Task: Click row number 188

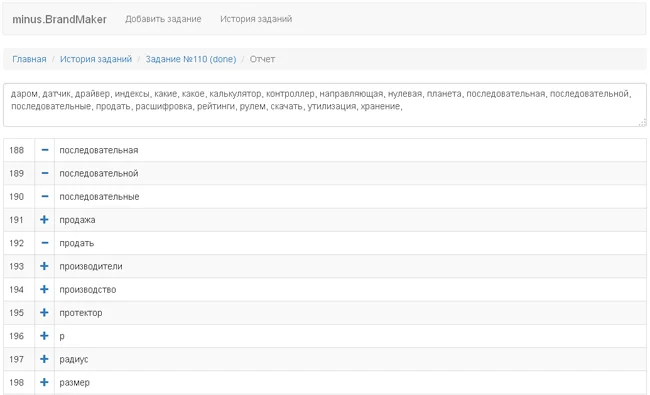Action: pyautogui.click(x=17, y=150)
